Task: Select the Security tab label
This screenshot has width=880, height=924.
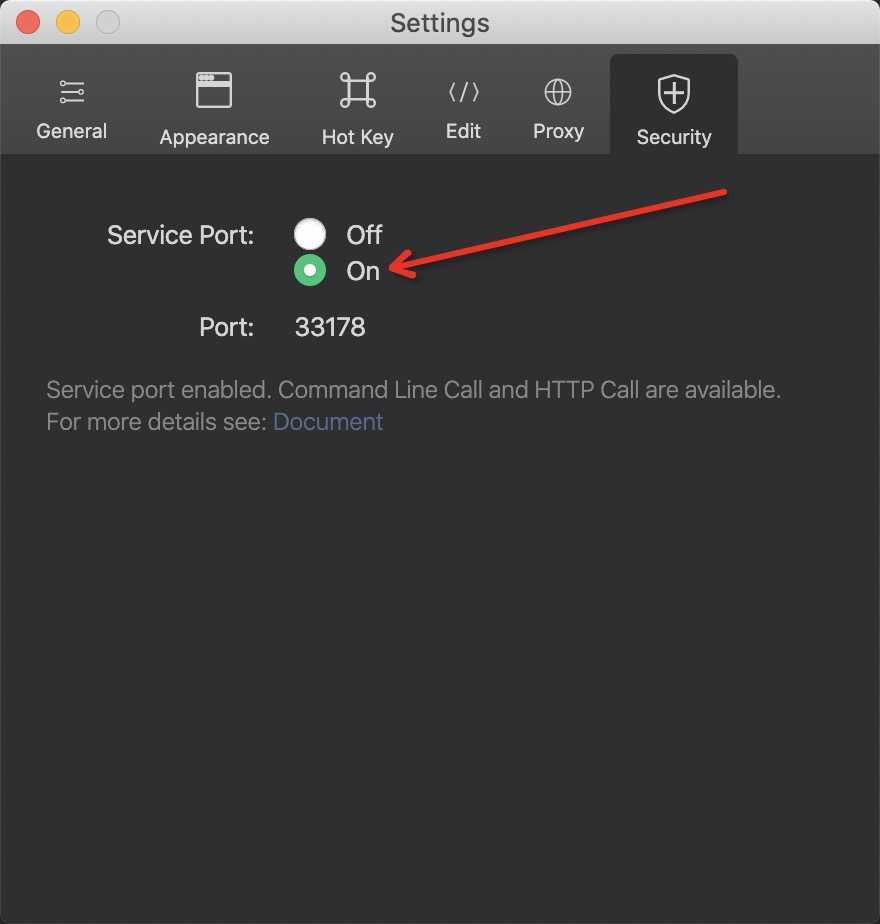Action: tap(674, 137)
